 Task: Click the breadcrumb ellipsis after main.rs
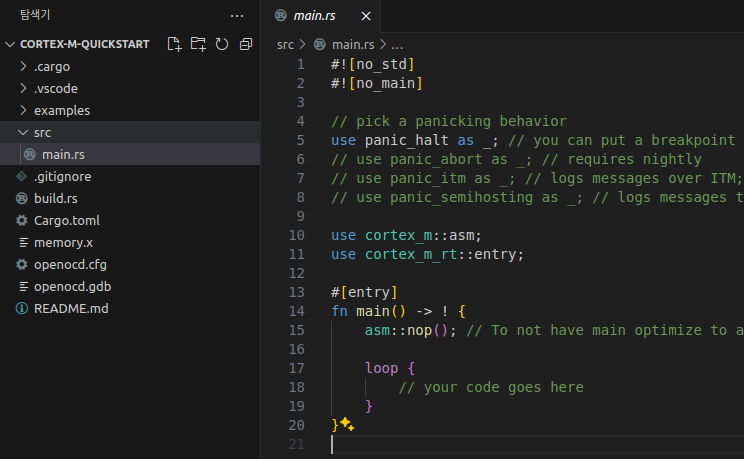pos(397,45)
